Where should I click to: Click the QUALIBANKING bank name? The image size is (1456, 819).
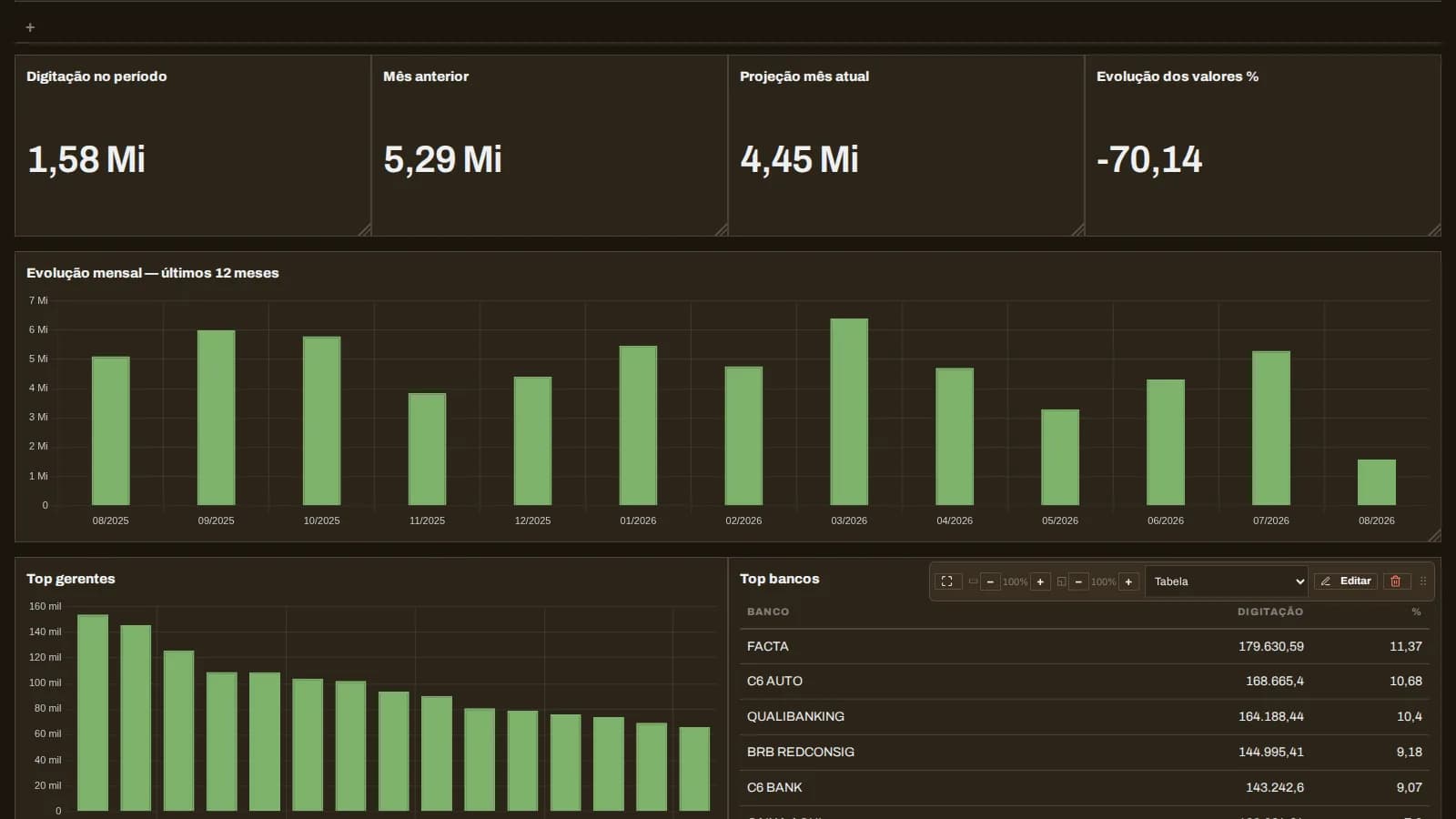795,716
